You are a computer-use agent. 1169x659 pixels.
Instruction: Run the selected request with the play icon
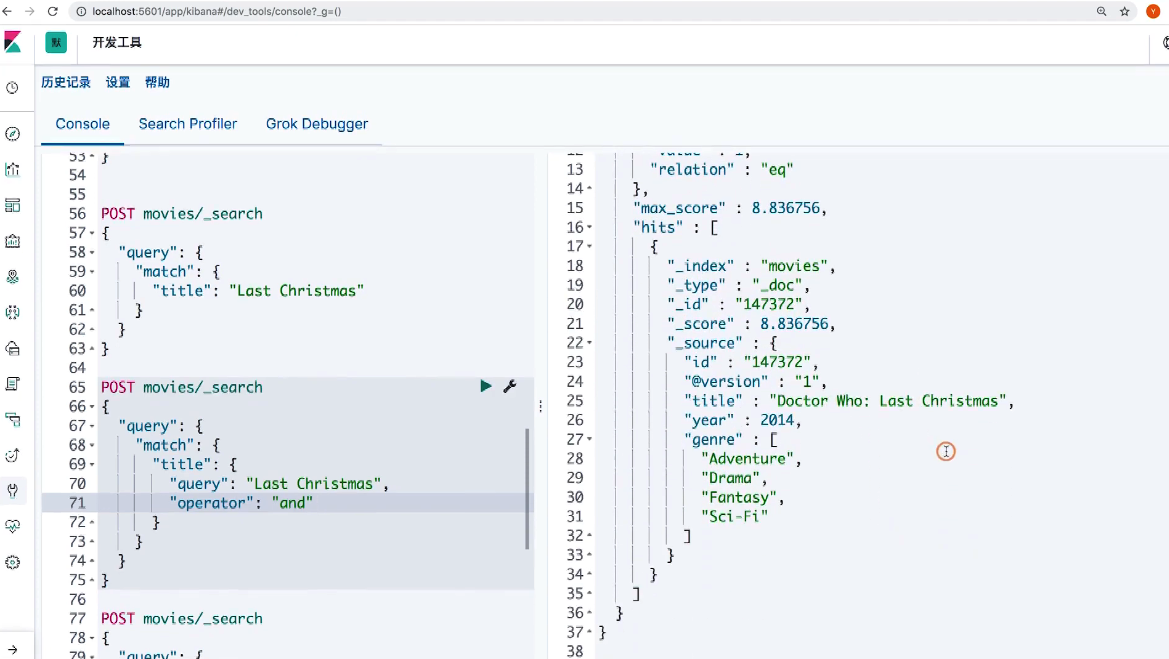pos(486,386)
